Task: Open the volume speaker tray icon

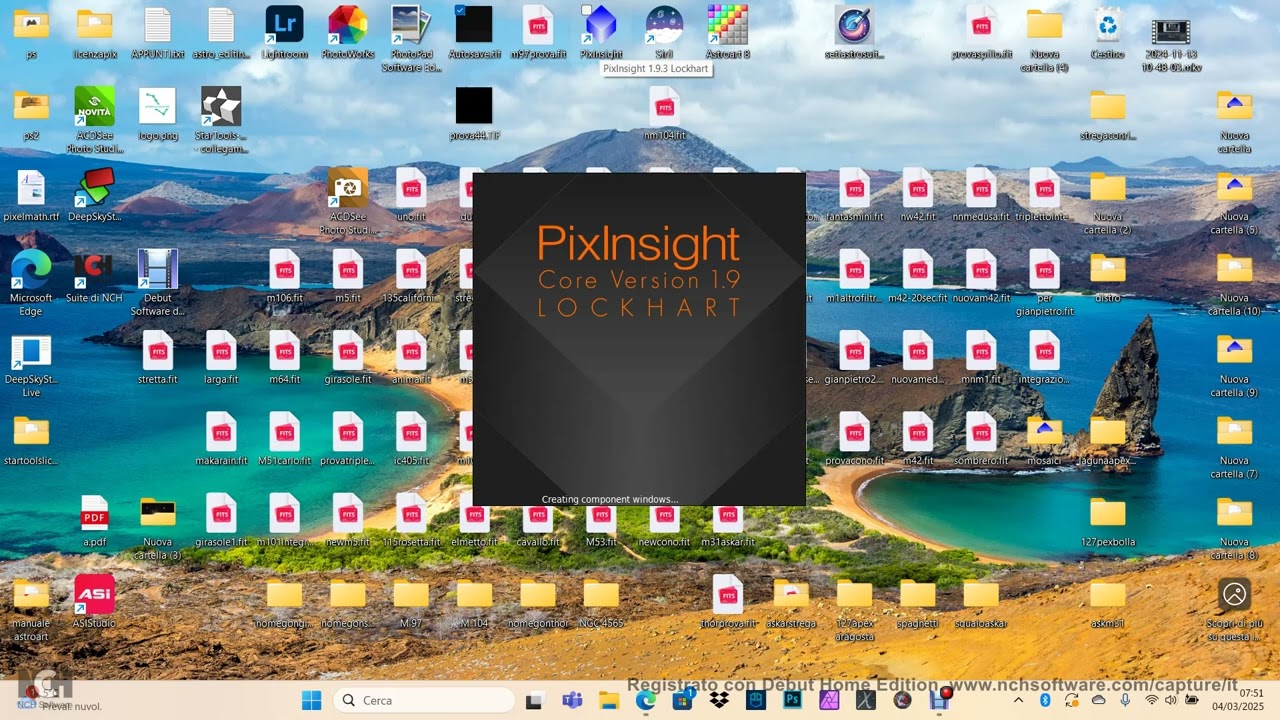Action: coord(1172,700)
